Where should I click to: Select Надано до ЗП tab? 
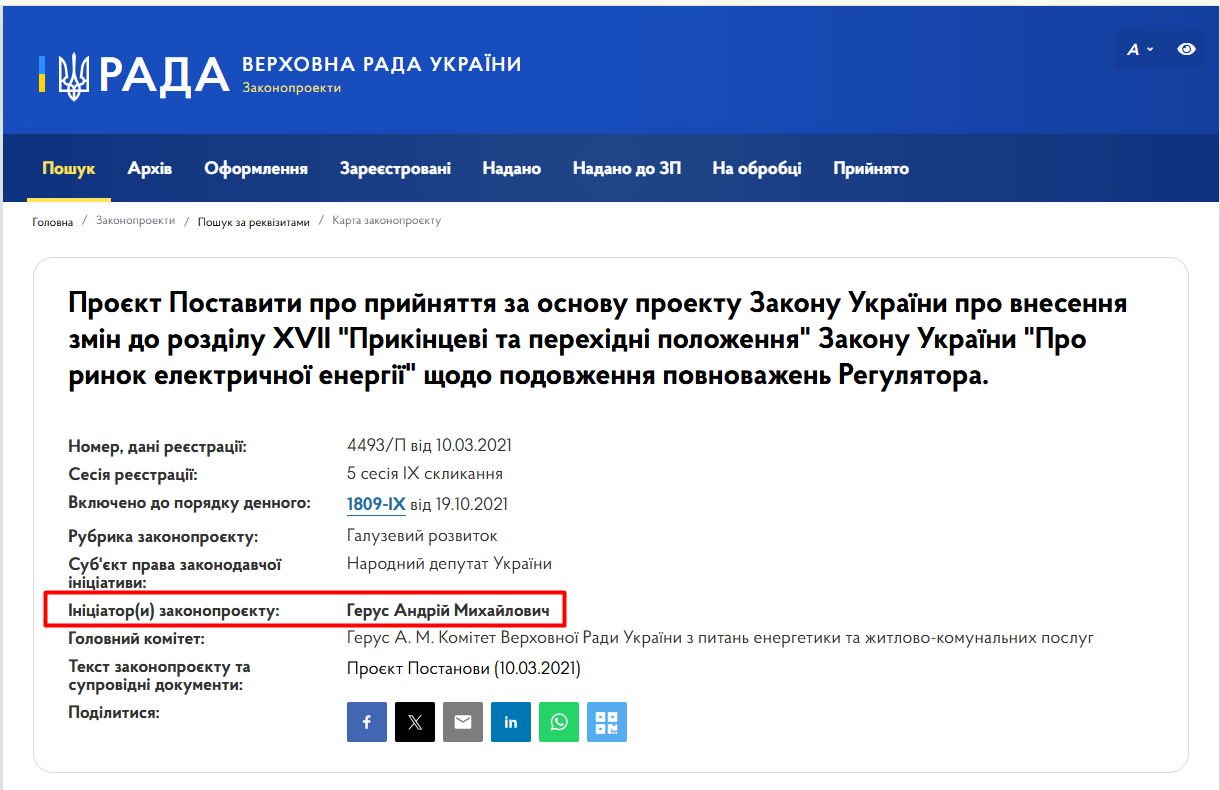coord(626,168)
